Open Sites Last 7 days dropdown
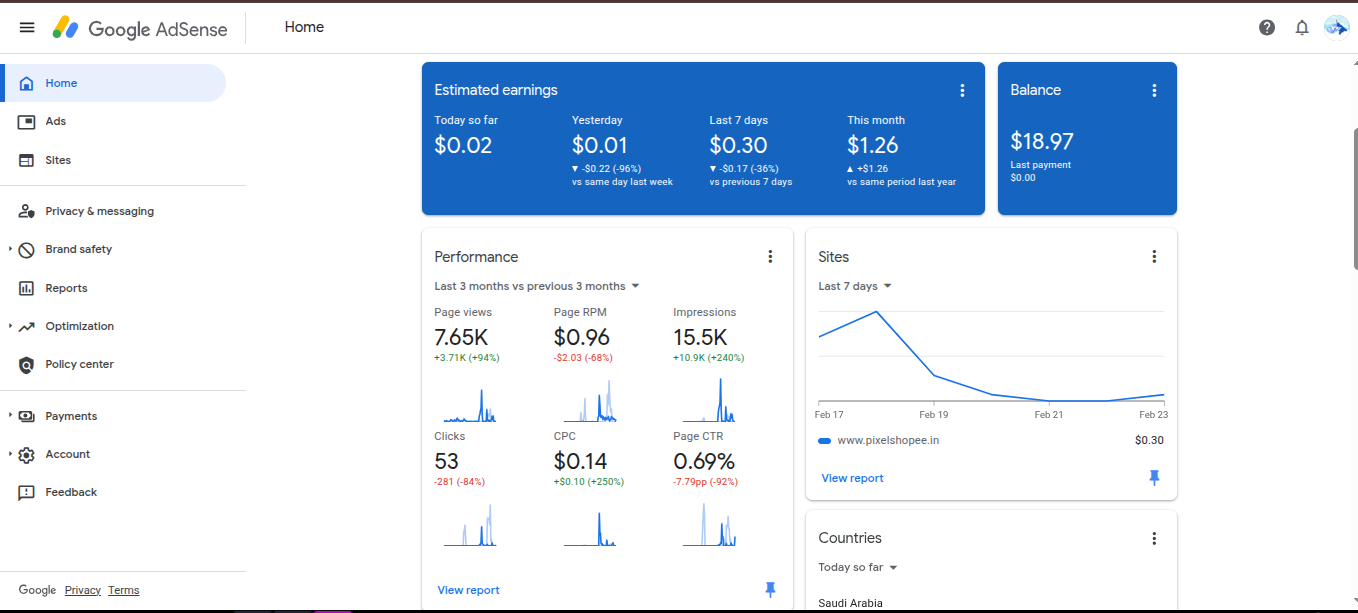1358x613 pixels. point(855,286)
